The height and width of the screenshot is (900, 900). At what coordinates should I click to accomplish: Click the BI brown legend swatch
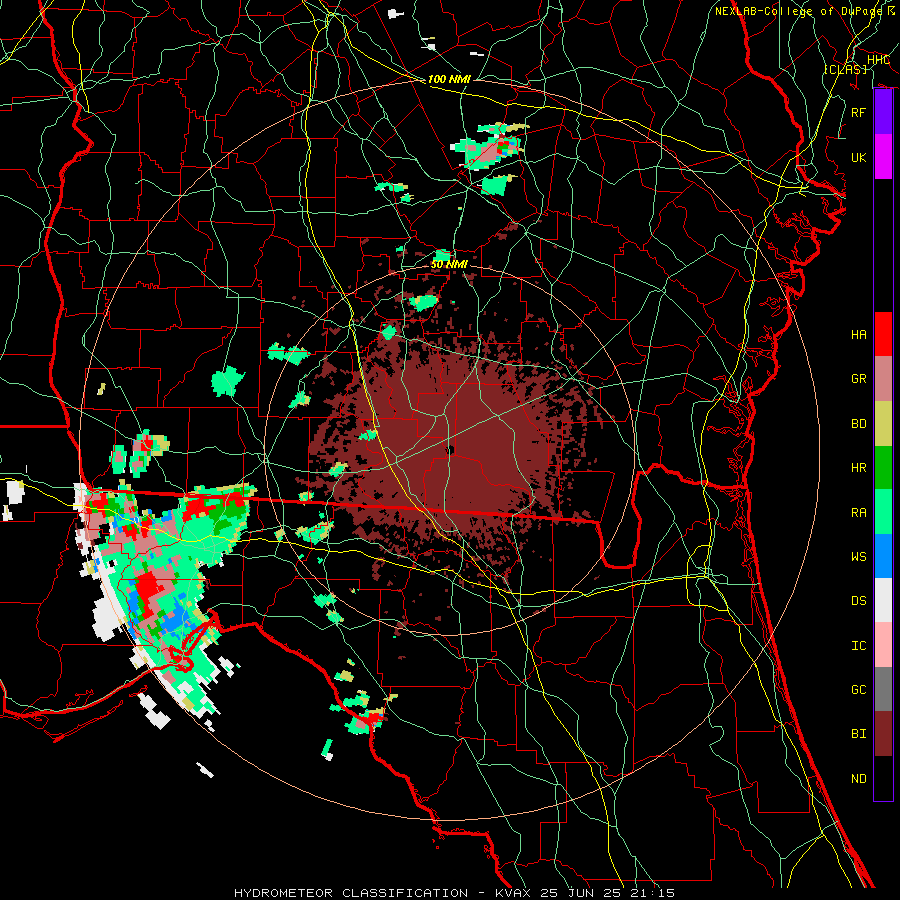click(883, 734)
